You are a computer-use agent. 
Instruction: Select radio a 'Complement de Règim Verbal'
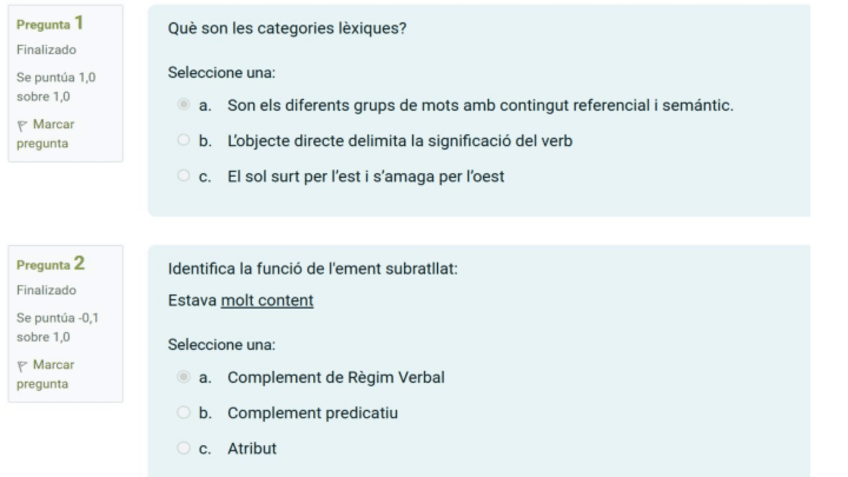pyautogui.click(x=183, y=377)
